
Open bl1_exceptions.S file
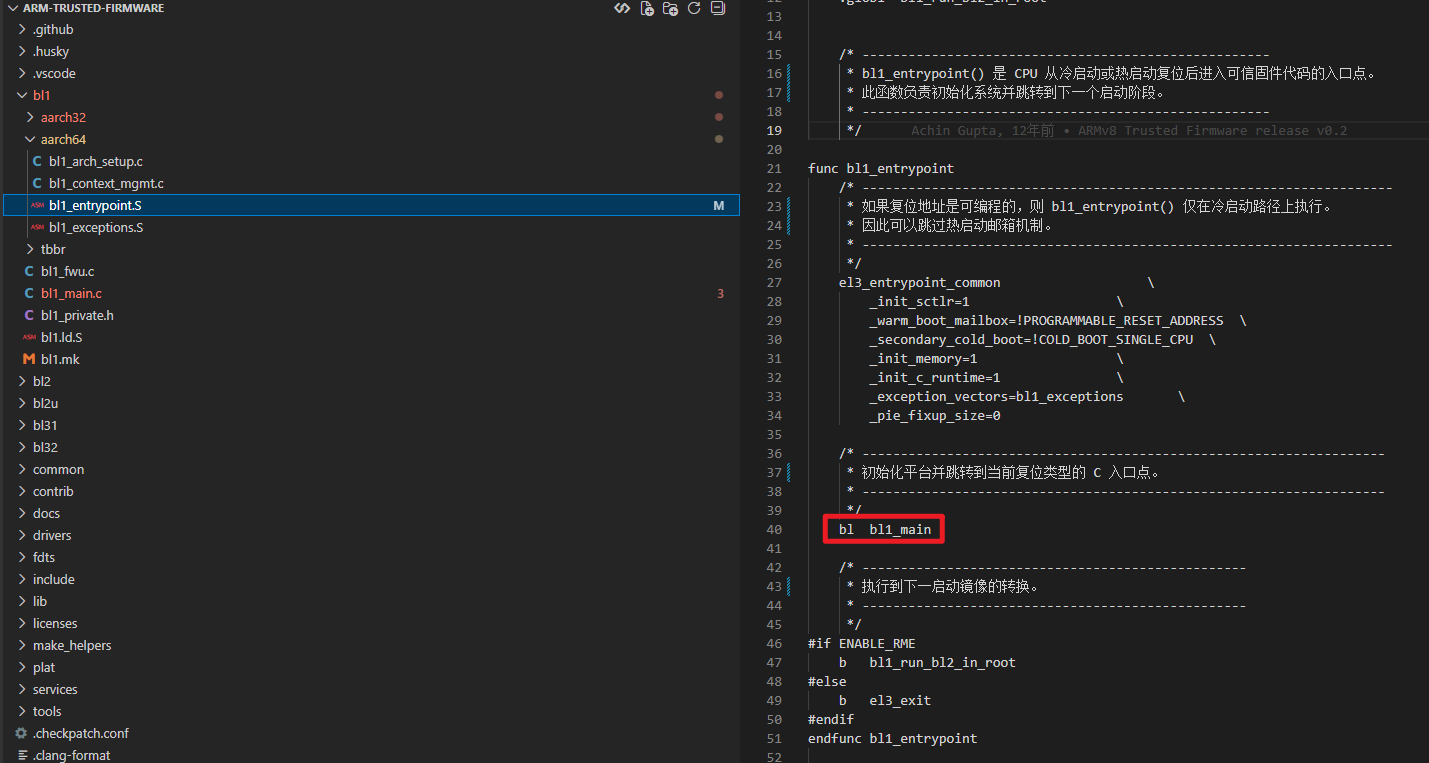point(96,228)
